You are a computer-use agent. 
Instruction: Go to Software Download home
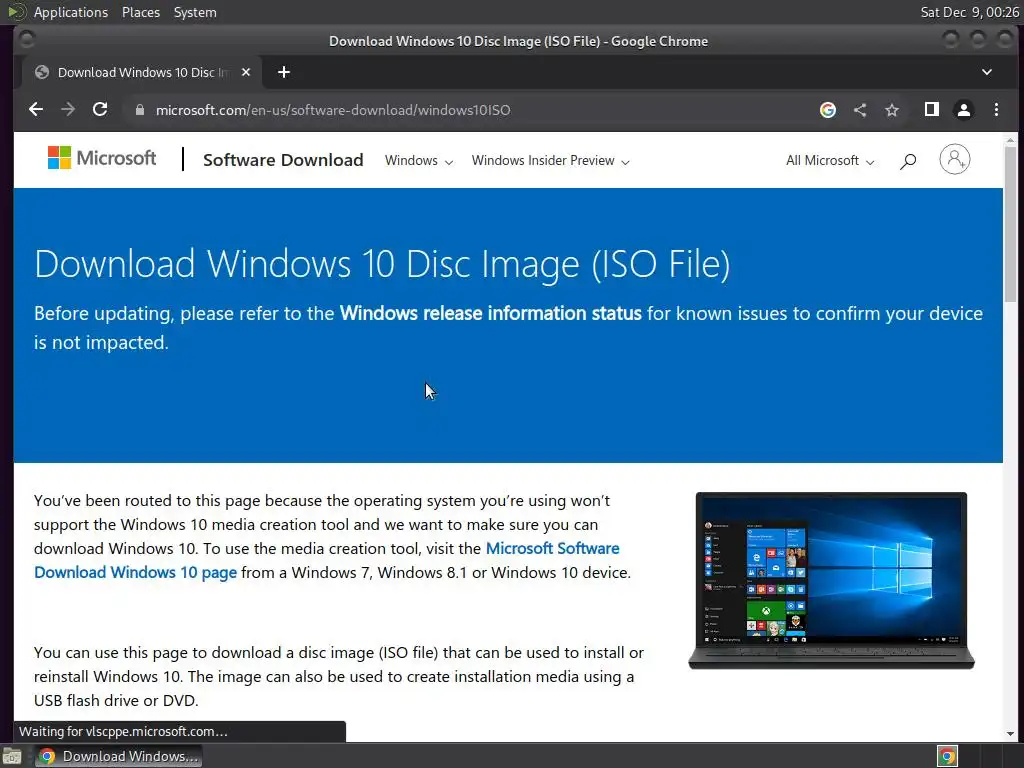click(x=283, y=160)
